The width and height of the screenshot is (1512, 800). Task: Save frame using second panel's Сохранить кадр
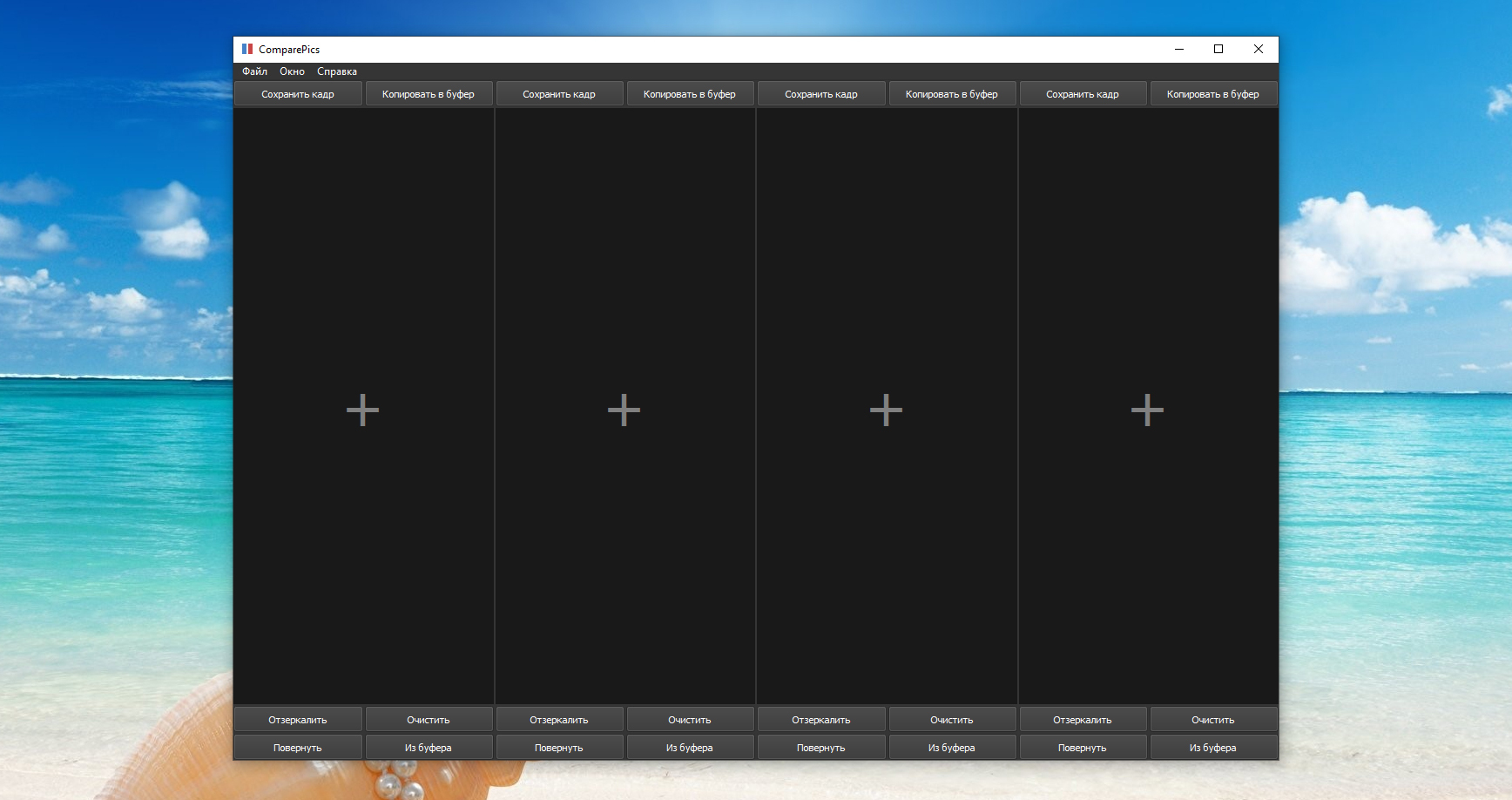tap(559, 94)
